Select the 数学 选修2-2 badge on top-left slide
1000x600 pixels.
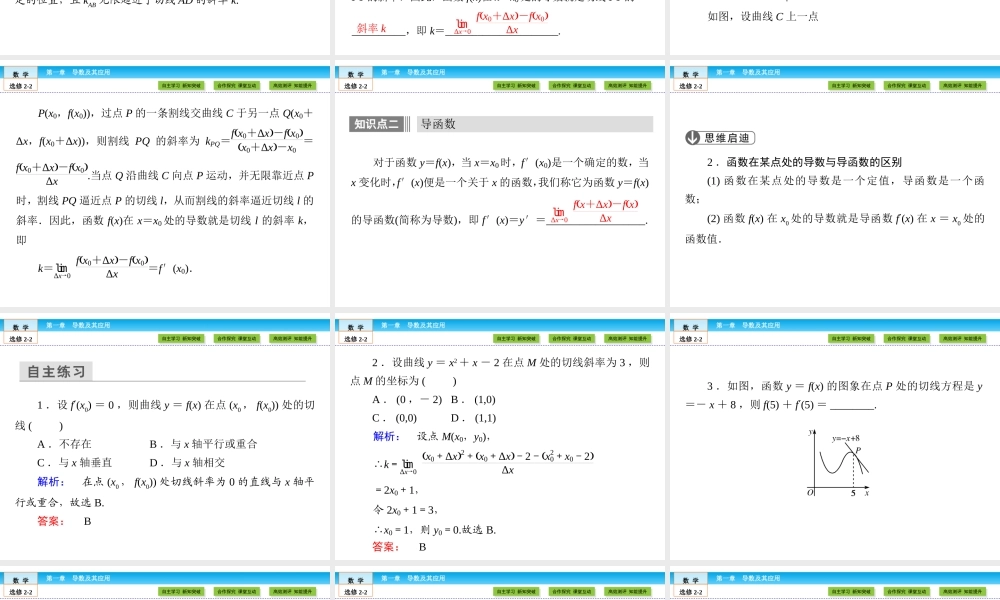(x=20, y=78)
